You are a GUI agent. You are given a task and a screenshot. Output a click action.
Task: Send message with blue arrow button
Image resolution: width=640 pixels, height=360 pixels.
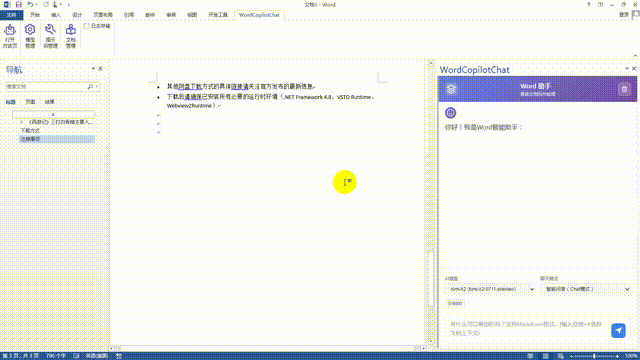click(618, 330)
